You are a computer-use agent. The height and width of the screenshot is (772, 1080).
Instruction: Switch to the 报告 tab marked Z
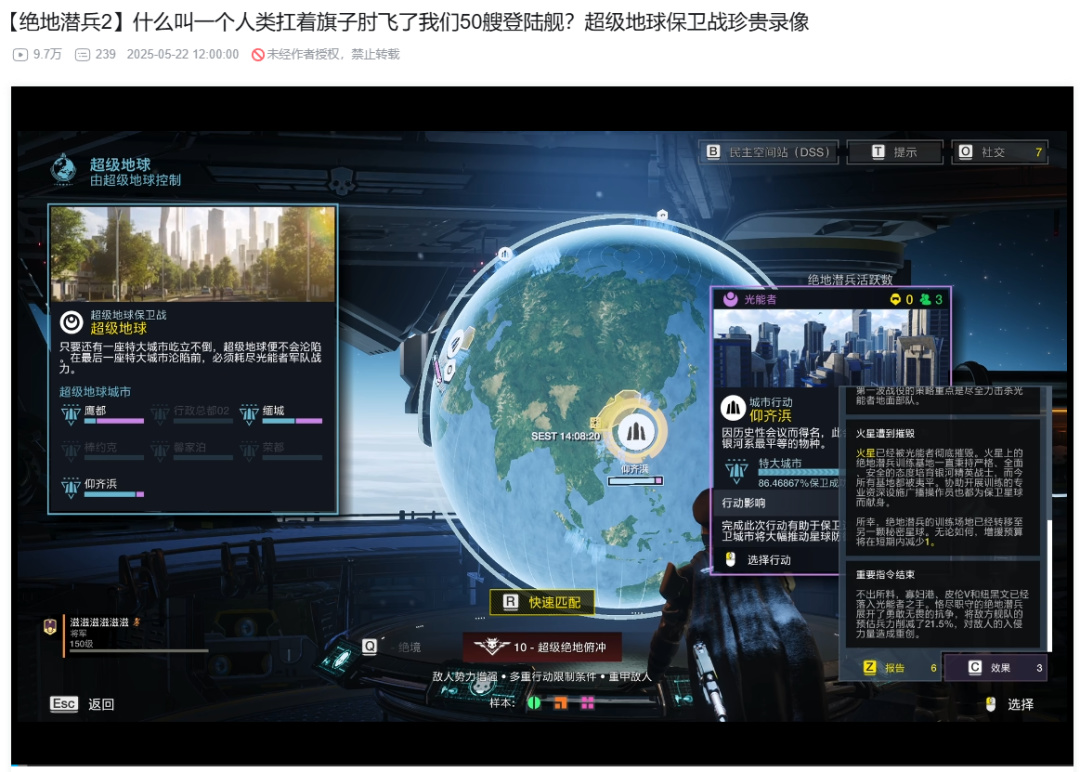click(891, 667)
